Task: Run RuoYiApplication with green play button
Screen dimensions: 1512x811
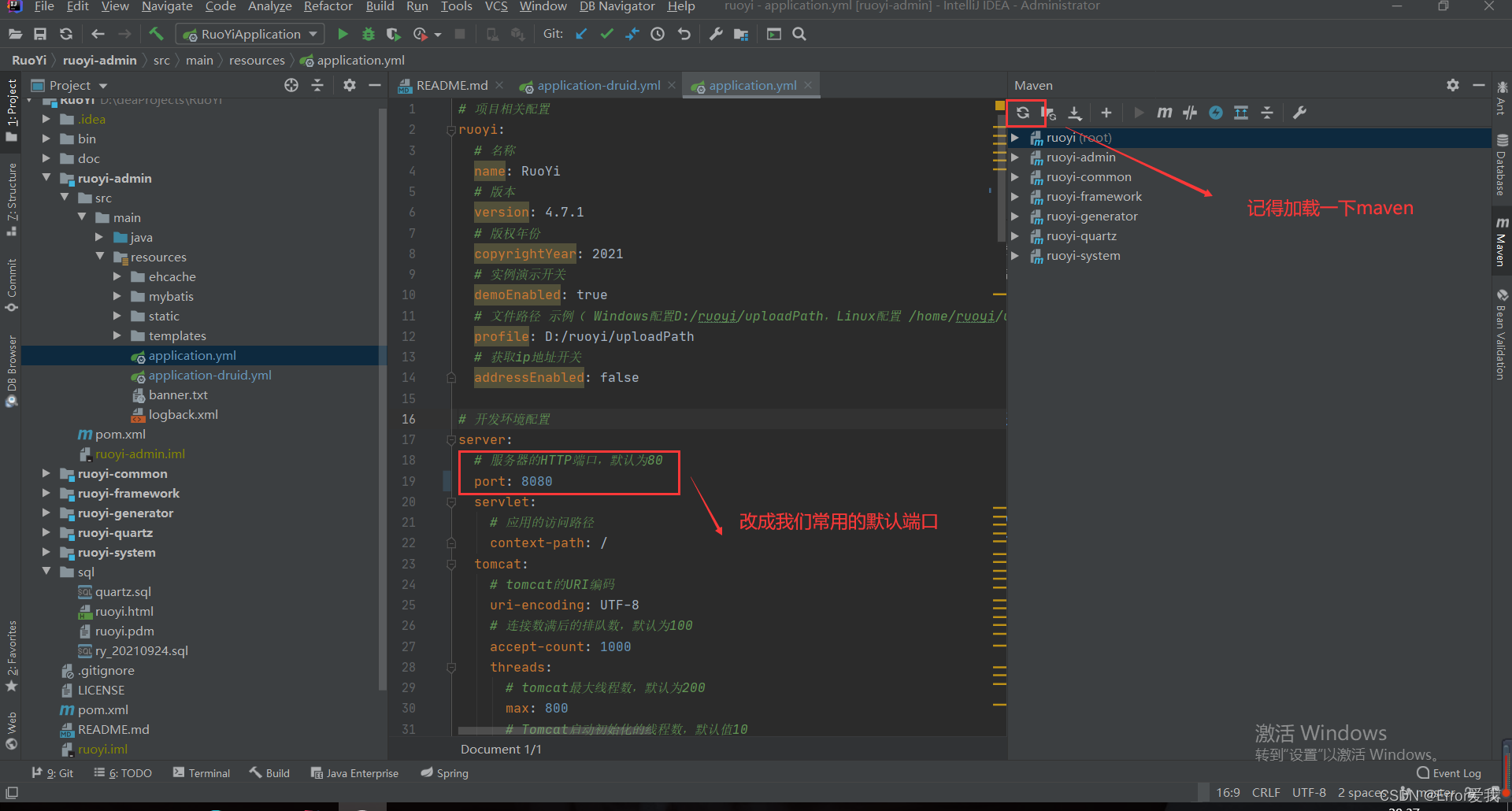Action: point(343,34)
